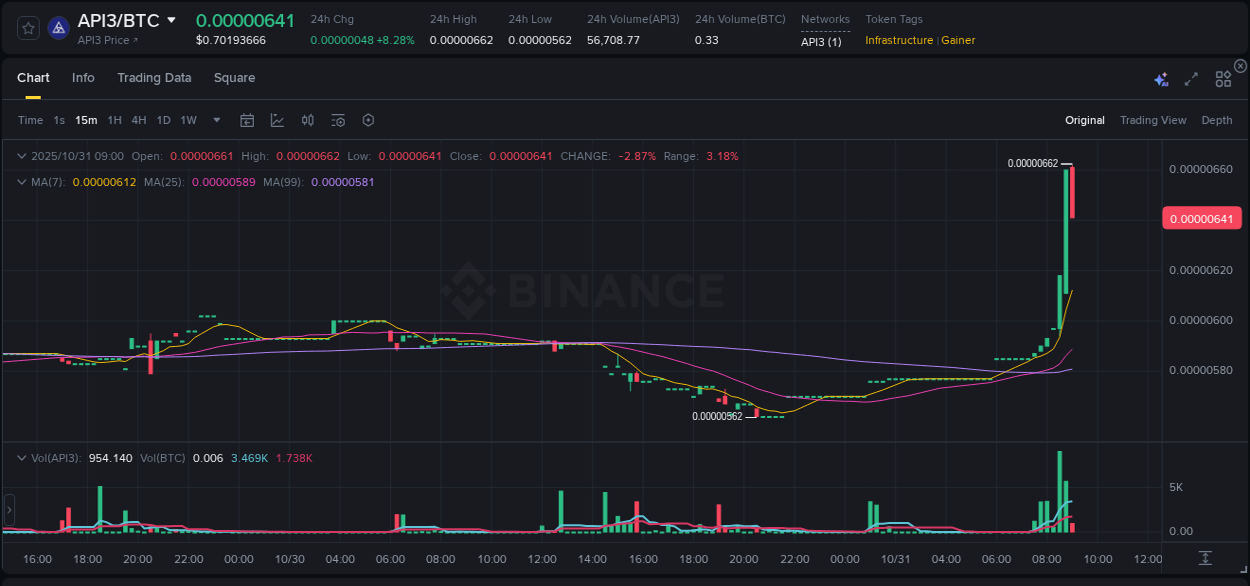Switch chart to Depth view
The image size is (1250, 586).
click(x=1217, y=120)
